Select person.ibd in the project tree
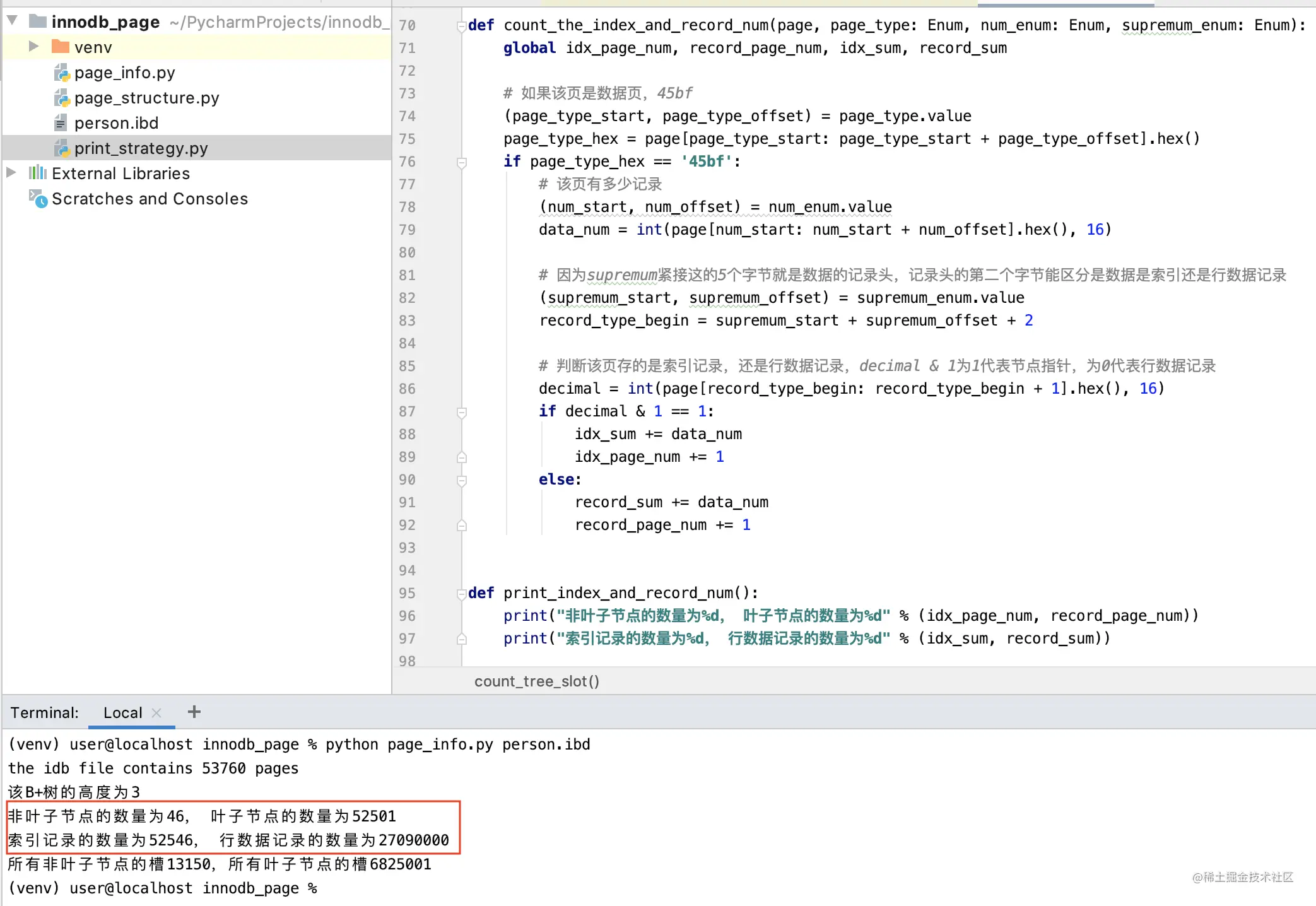This screenshot has width=1316, height=906. [x=116, y=123]
